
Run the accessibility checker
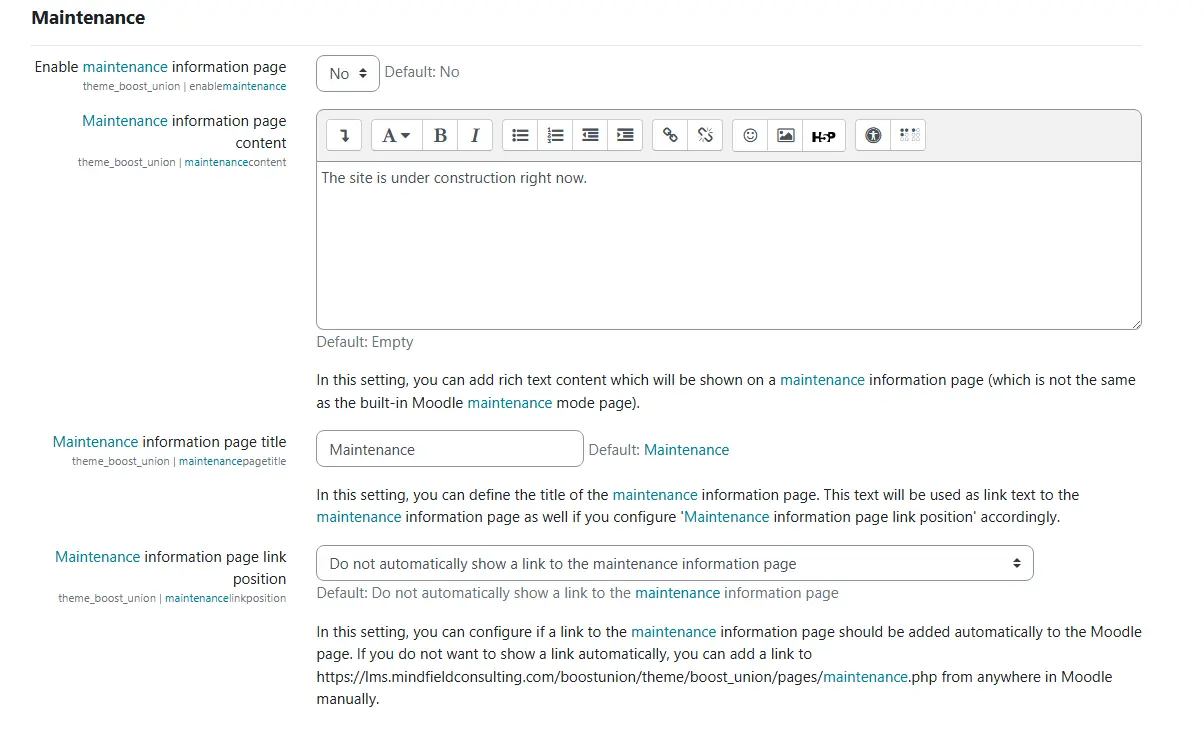click(873, 135)
